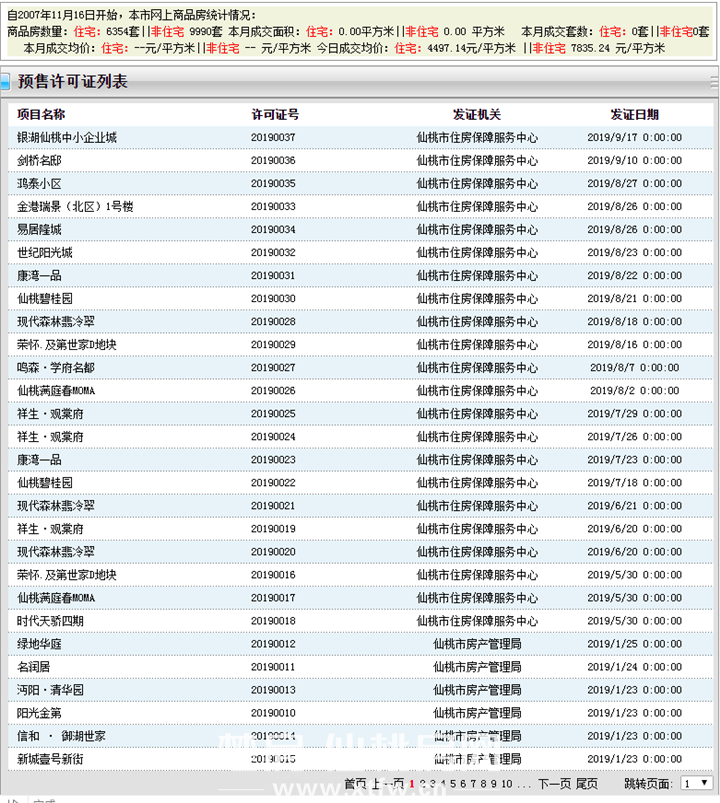Open project 阳光金第
Viewport: 720px width, 803px height.
[x=39, y=713]
